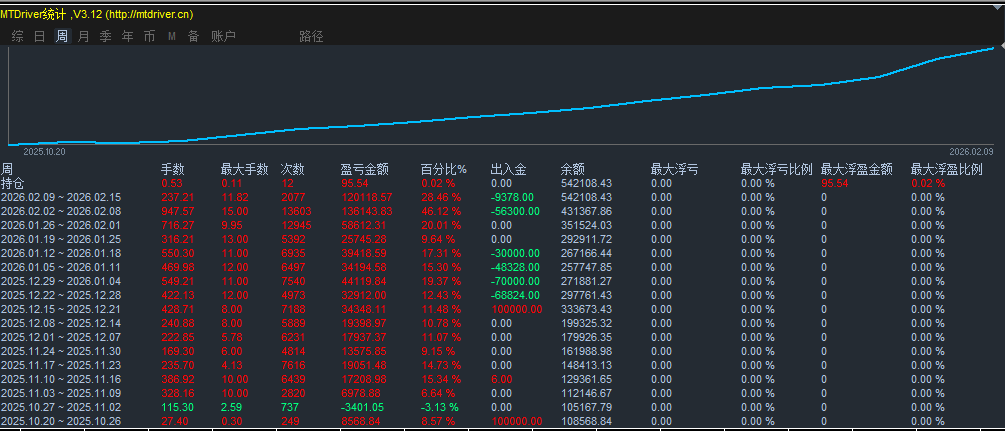
Task: Click the withdrawal value -70000.00
Action: (515, 281)
